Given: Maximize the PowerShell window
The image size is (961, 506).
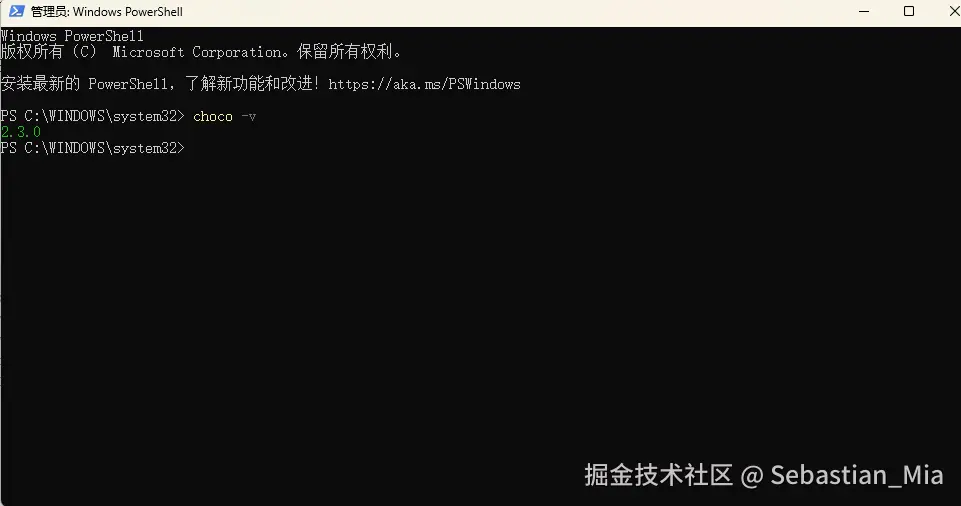Looking at the screenshot, I should (909, 12).
